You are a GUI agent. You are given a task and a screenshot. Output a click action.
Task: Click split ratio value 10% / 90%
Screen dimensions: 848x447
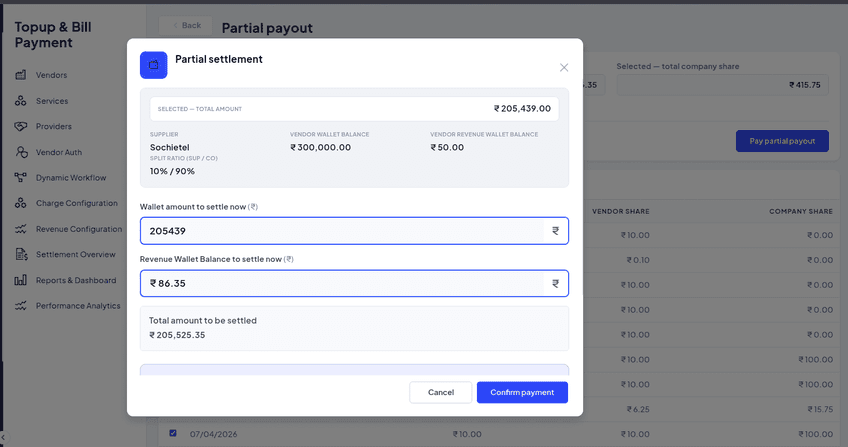172,171
